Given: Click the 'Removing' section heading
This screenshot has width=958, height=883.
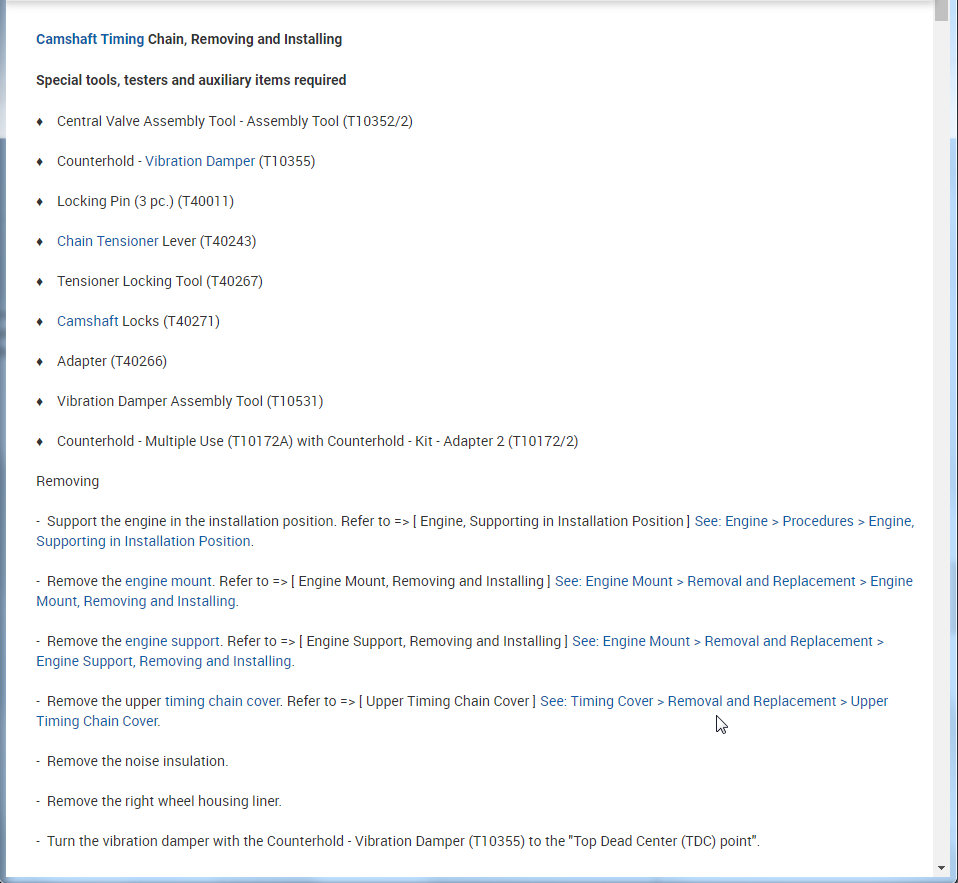Looking at the screenshot, I should [x=67, y=482].
